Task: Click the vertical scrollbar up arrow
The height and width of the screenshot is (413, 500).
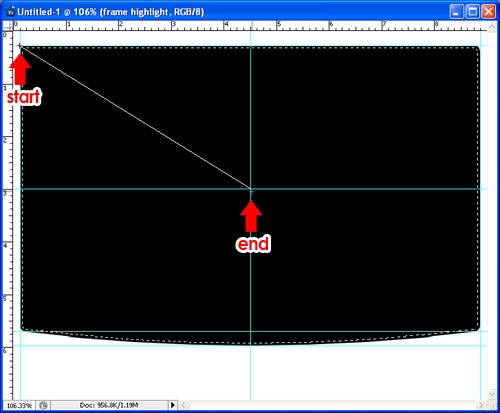Action: [492, 27]
